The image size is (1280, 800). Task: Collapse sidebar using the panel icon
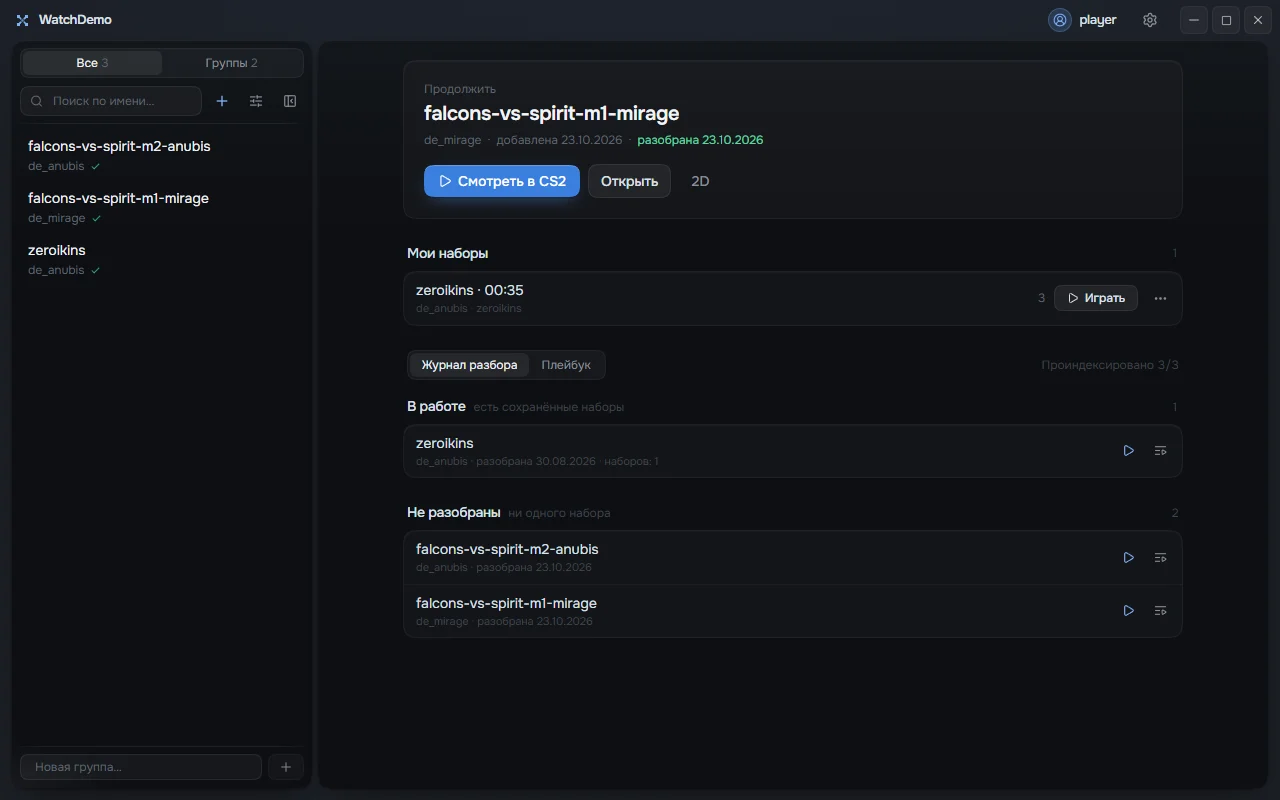pos(290,101)
